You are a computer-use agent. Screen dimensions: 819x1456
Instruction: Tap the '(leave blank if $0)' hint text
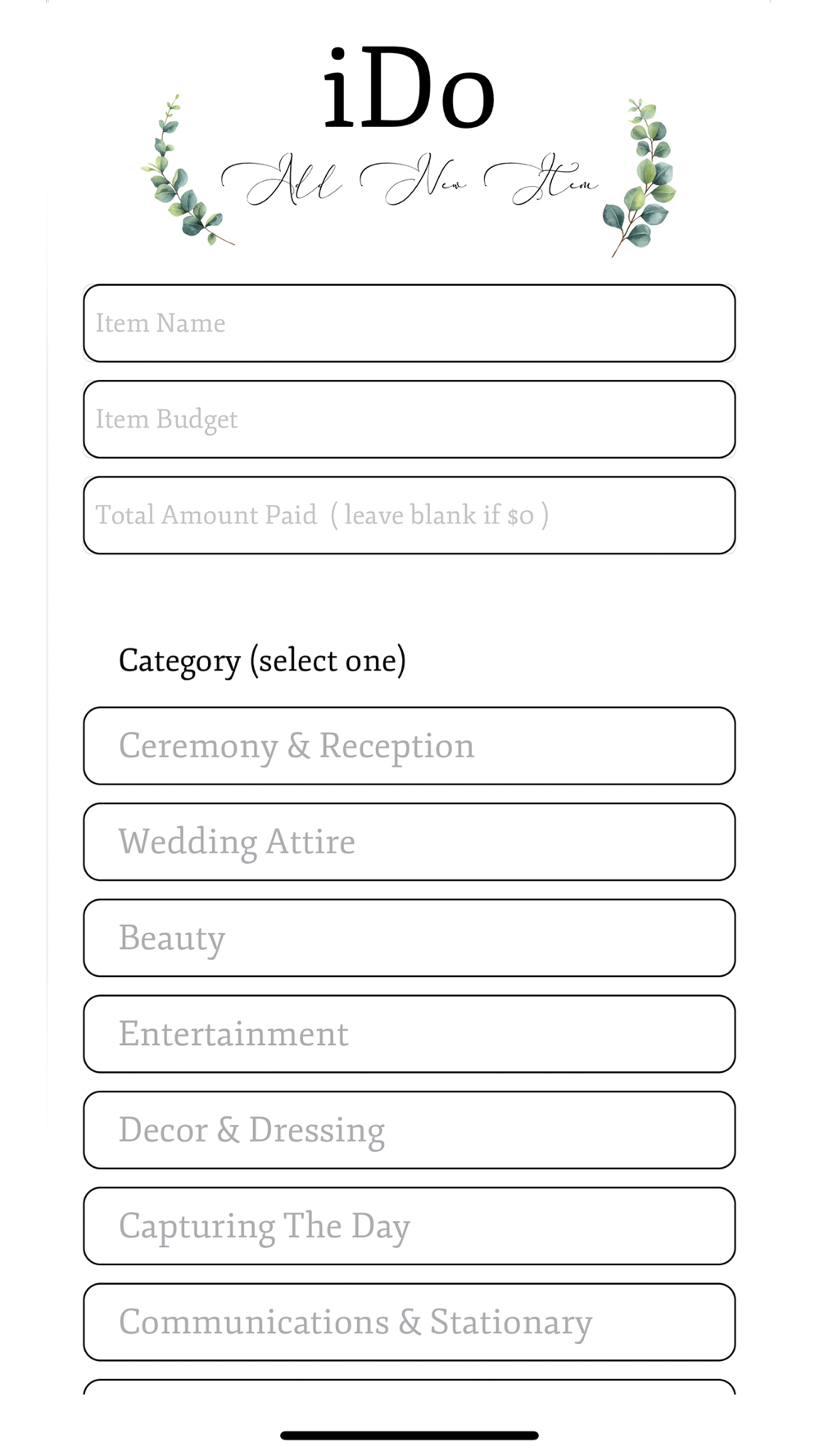(x=440, y=515)
